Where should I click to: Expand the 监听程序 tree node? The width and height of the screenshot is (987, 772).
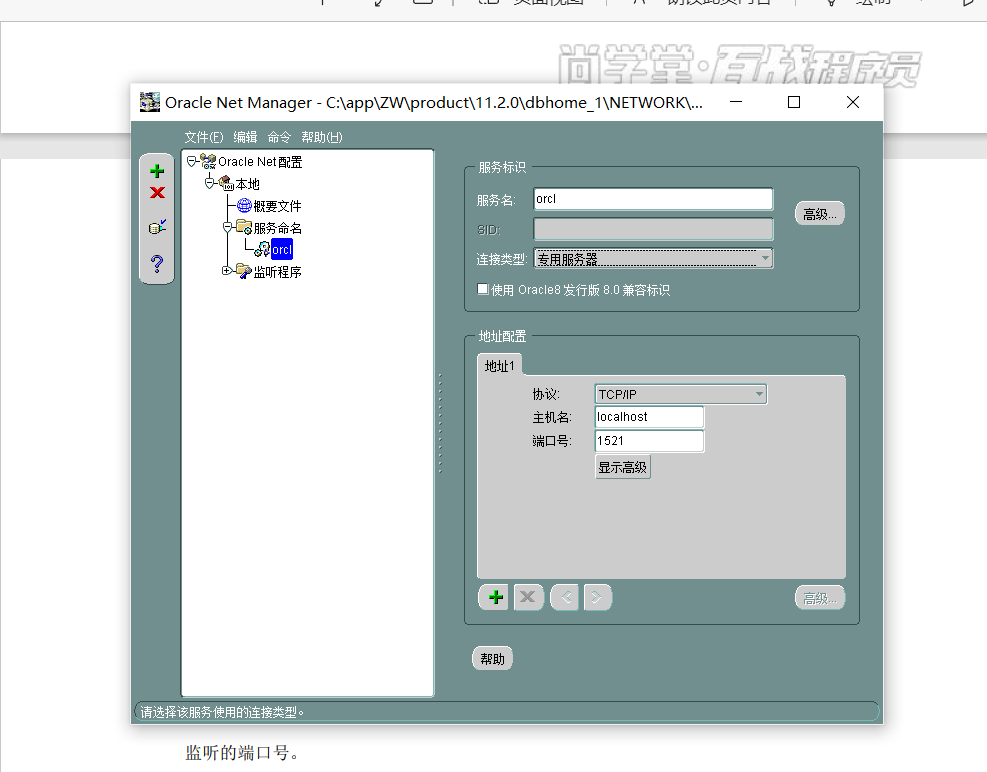point(227,271)
